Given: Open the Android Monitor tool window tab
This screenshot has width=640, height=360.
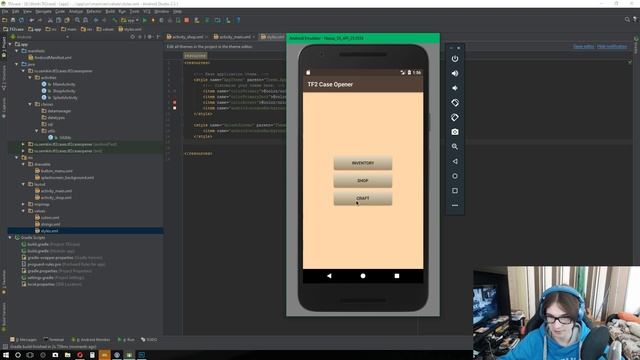Looking at the screenshot, I should (91, 340).
